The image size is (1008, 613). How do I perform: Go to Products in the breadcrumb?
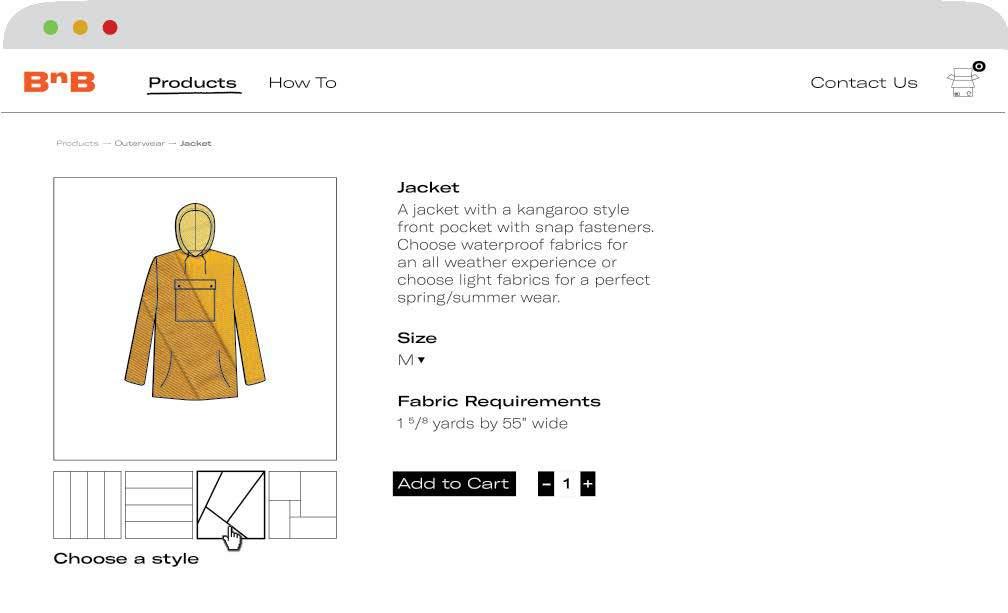coord(77,143)
